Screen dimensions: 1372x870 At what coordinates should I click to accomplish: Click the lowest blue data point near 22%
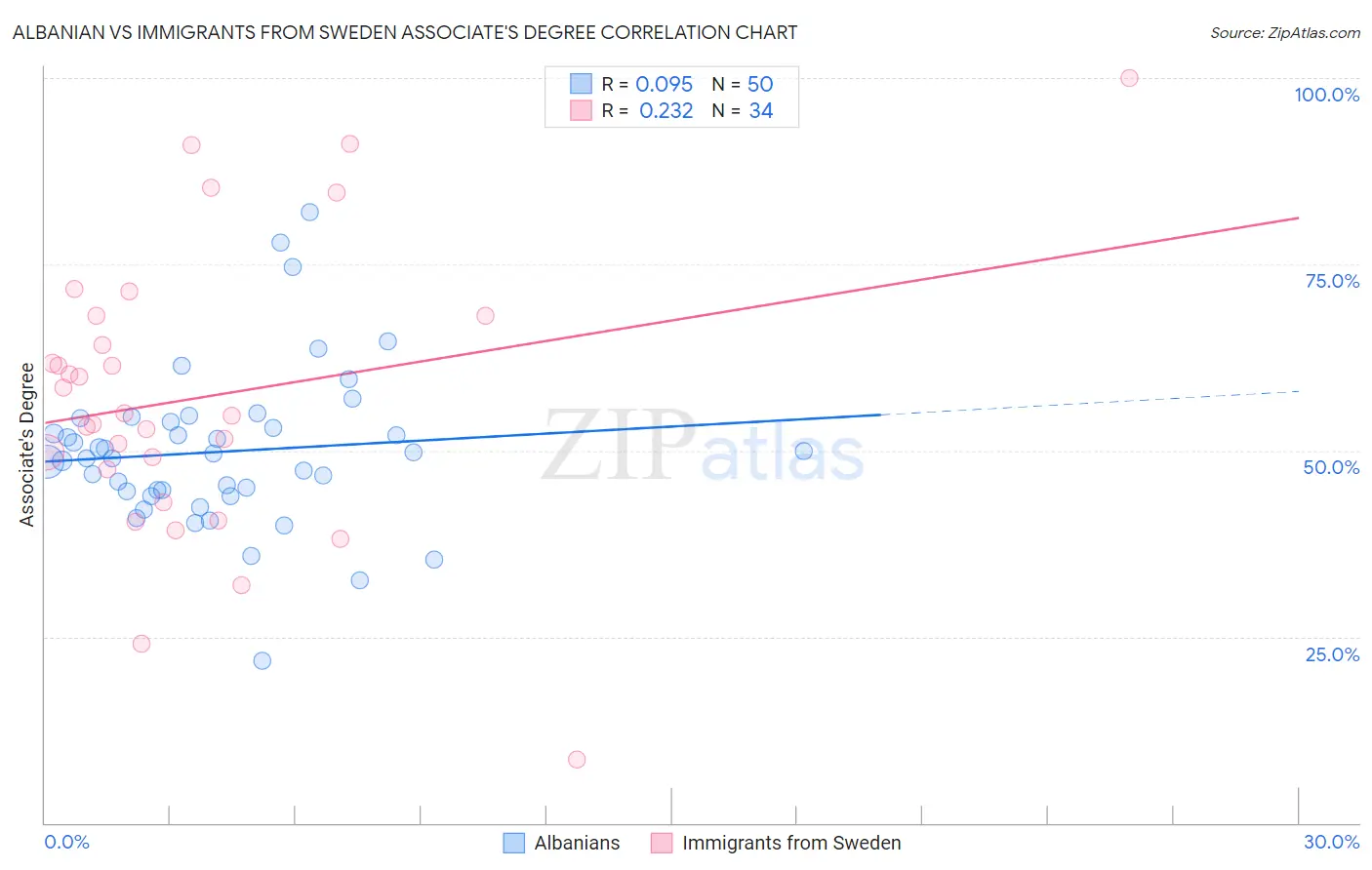pos(262,660)
